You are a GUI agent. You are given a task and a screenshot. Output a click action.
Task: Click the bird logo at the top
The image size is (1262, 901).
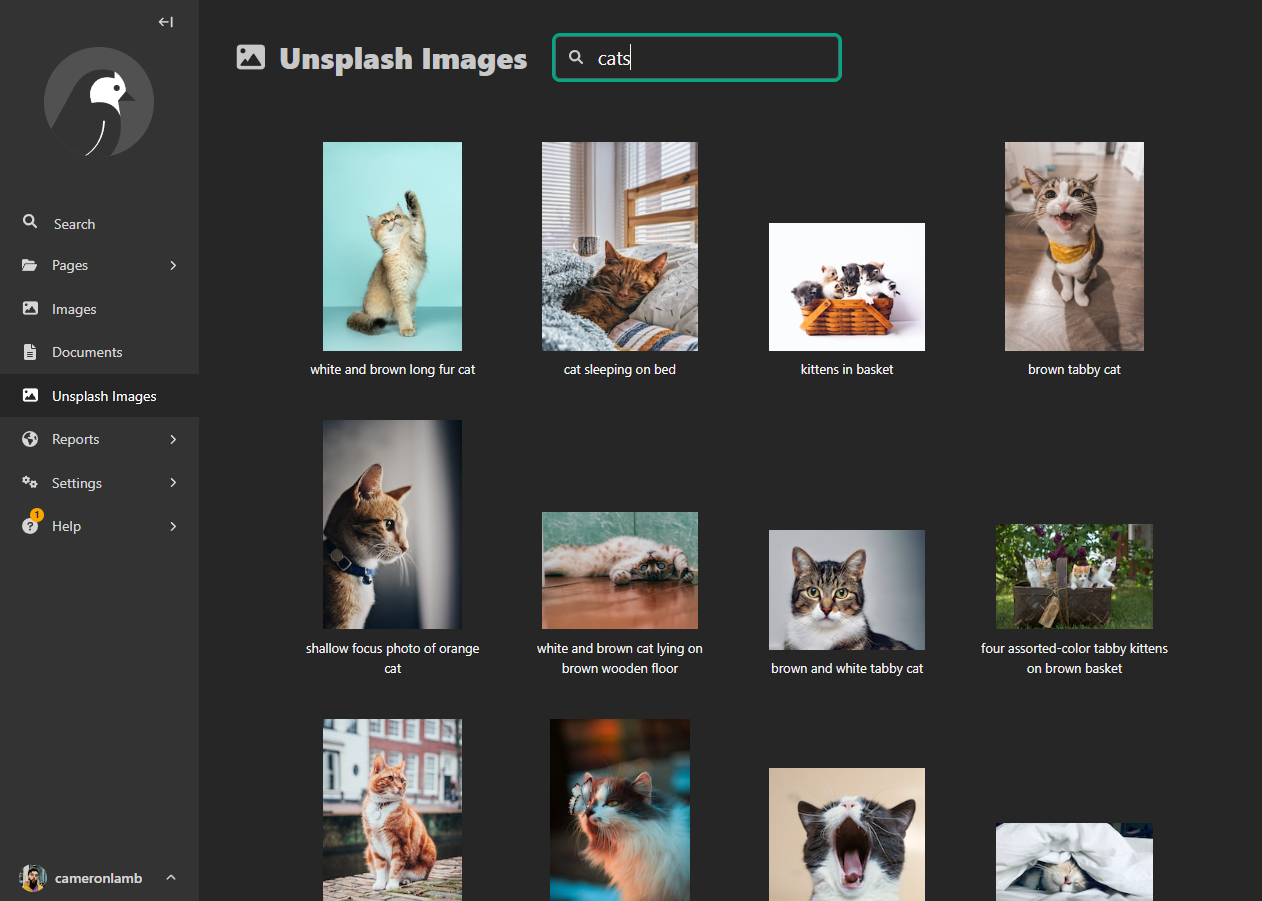coord(99,102)
